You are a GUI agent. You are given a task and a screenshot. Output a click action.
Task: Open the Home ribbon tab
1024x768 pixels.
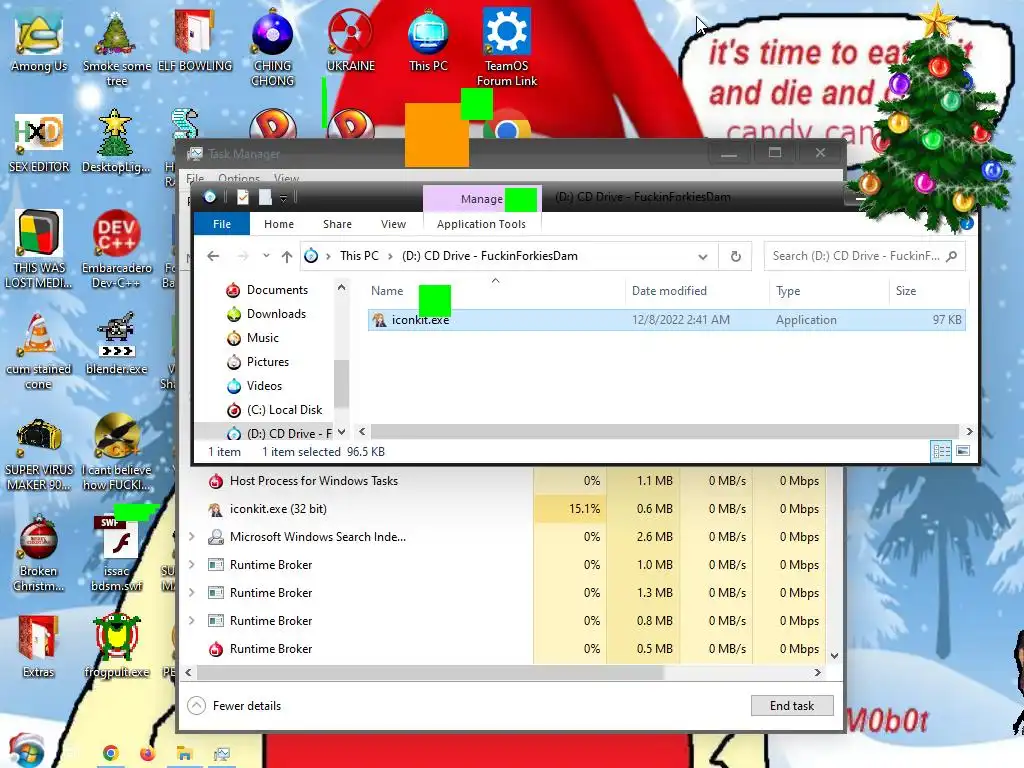(279, 224)
